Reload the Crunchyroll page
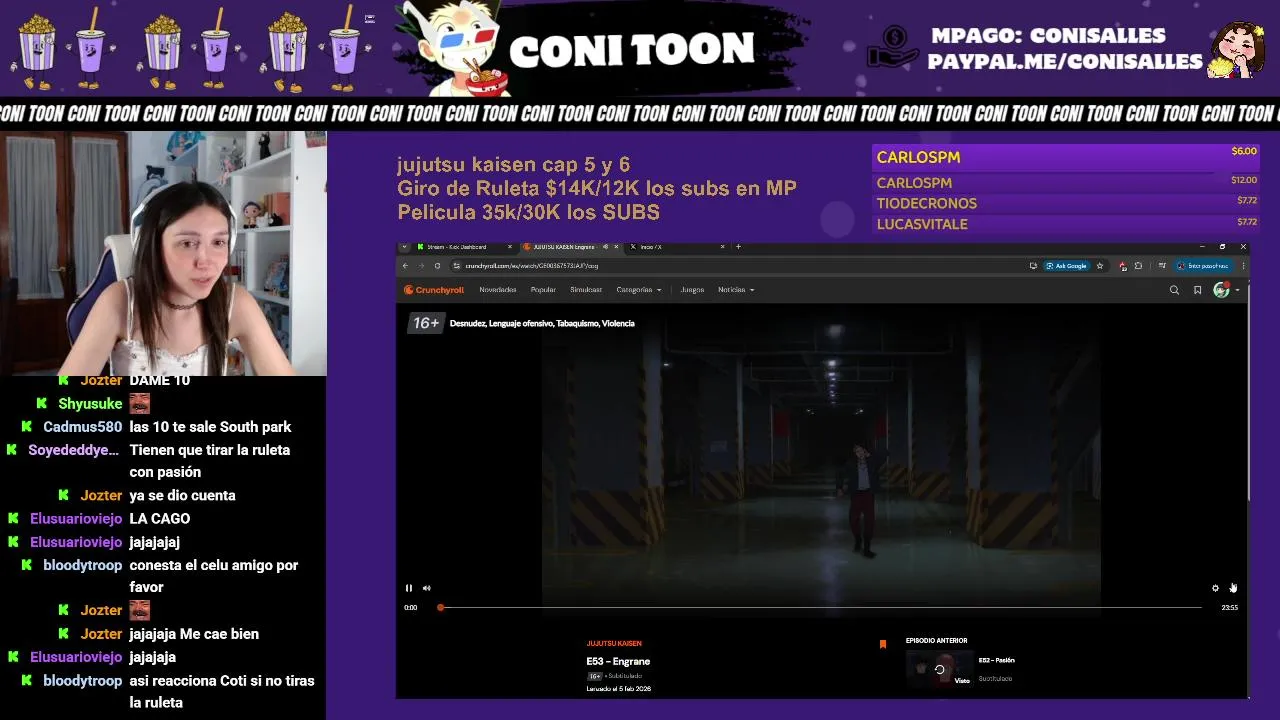The image size is (1280, 720). 437,266
